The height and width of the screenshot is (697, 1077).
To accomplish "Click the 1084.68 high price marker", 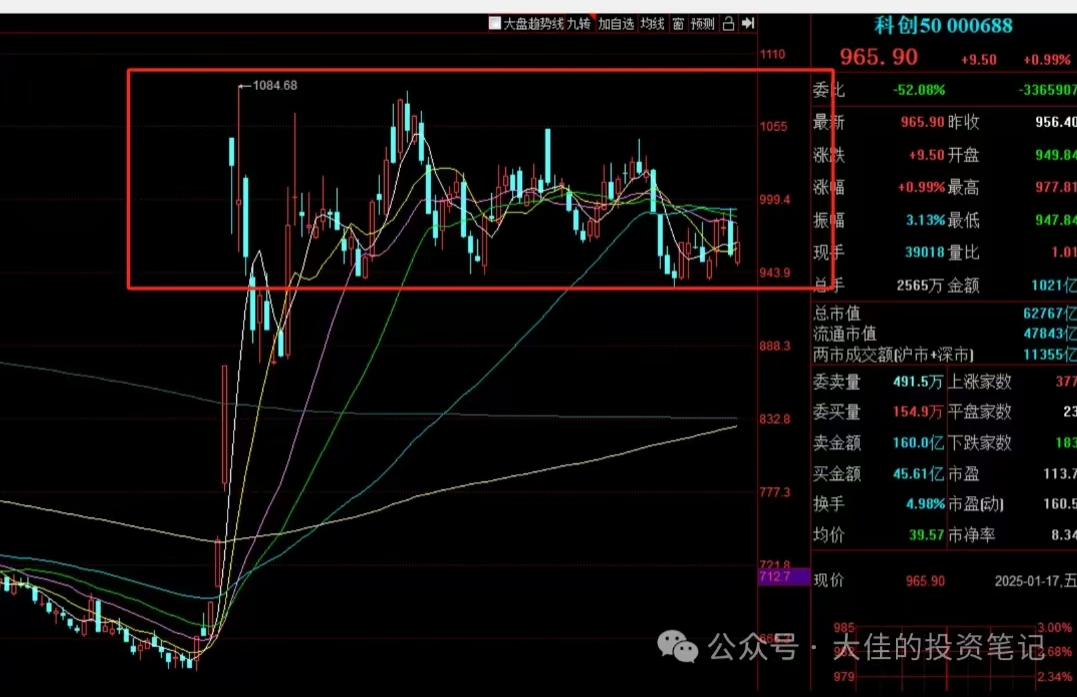I will coord(274,86).
